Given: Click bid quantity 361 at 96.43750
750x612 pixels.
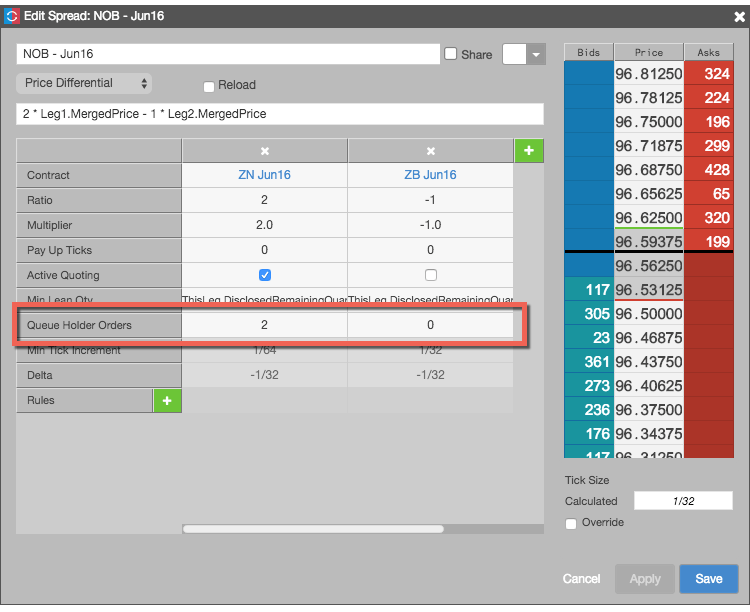Looking at the screenshot, I should pos(589,361).
